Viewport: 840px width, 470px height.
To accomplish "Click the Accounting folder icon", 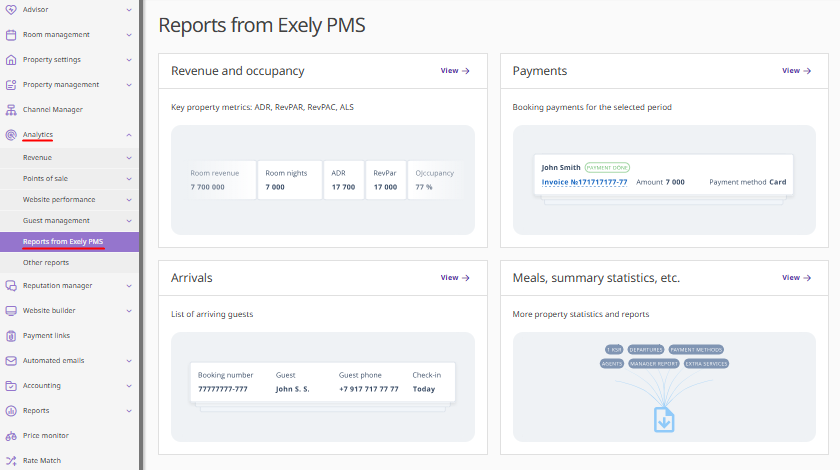I will pos(11,386).
